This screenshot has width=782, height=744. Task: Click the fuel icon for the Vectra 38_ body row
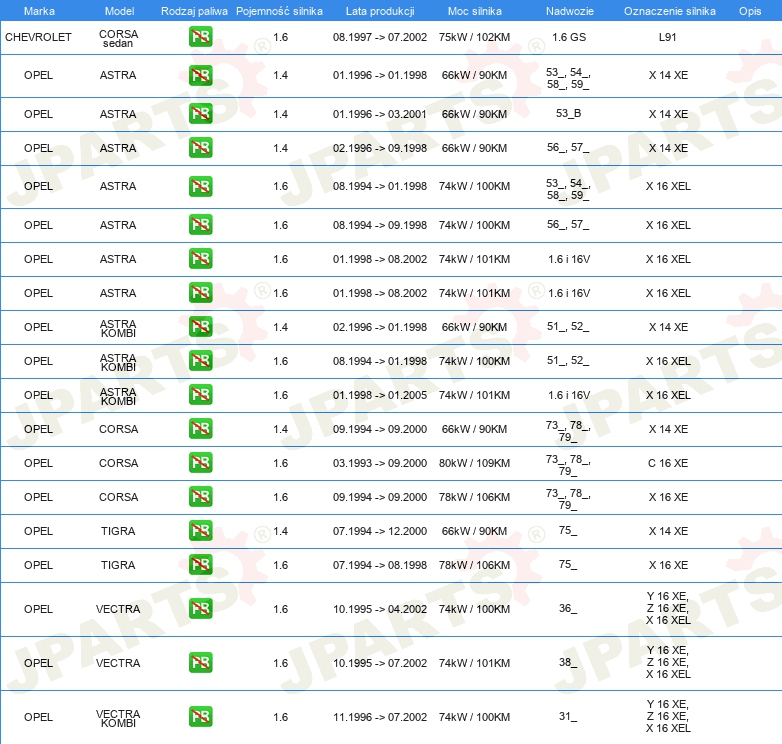(200, 663)
